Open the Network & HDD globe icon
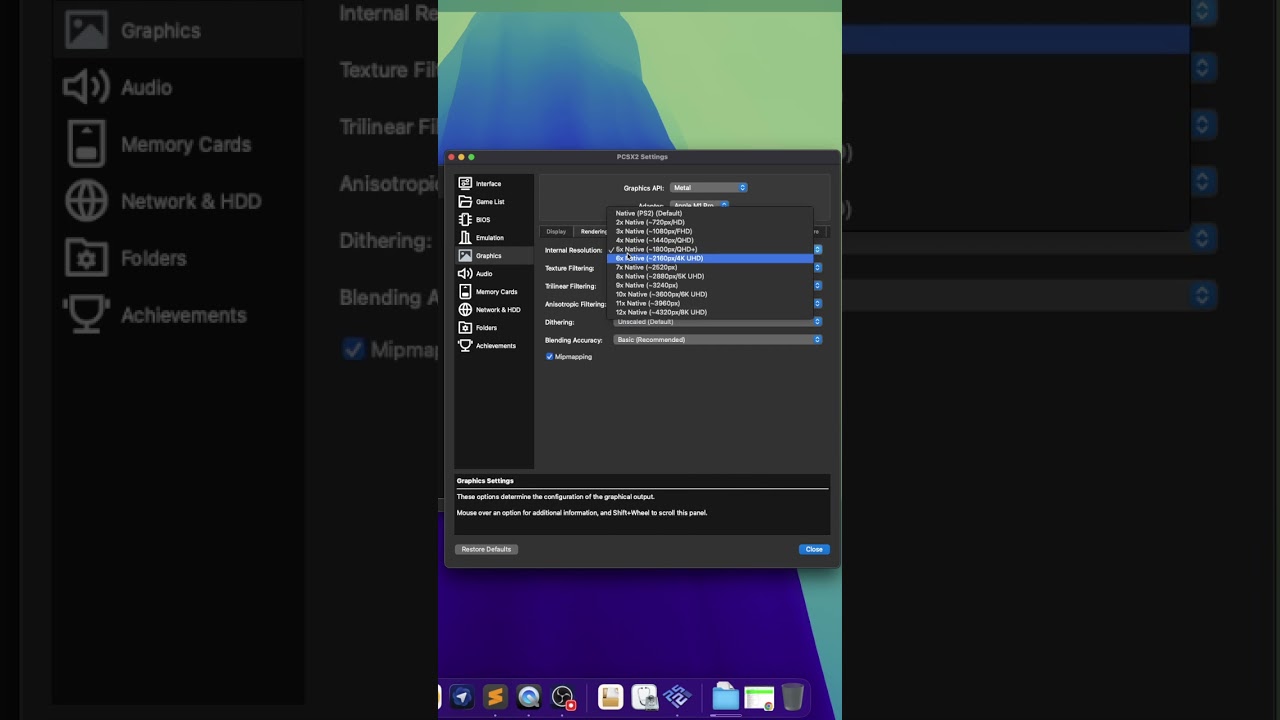 tap(465, 310)
